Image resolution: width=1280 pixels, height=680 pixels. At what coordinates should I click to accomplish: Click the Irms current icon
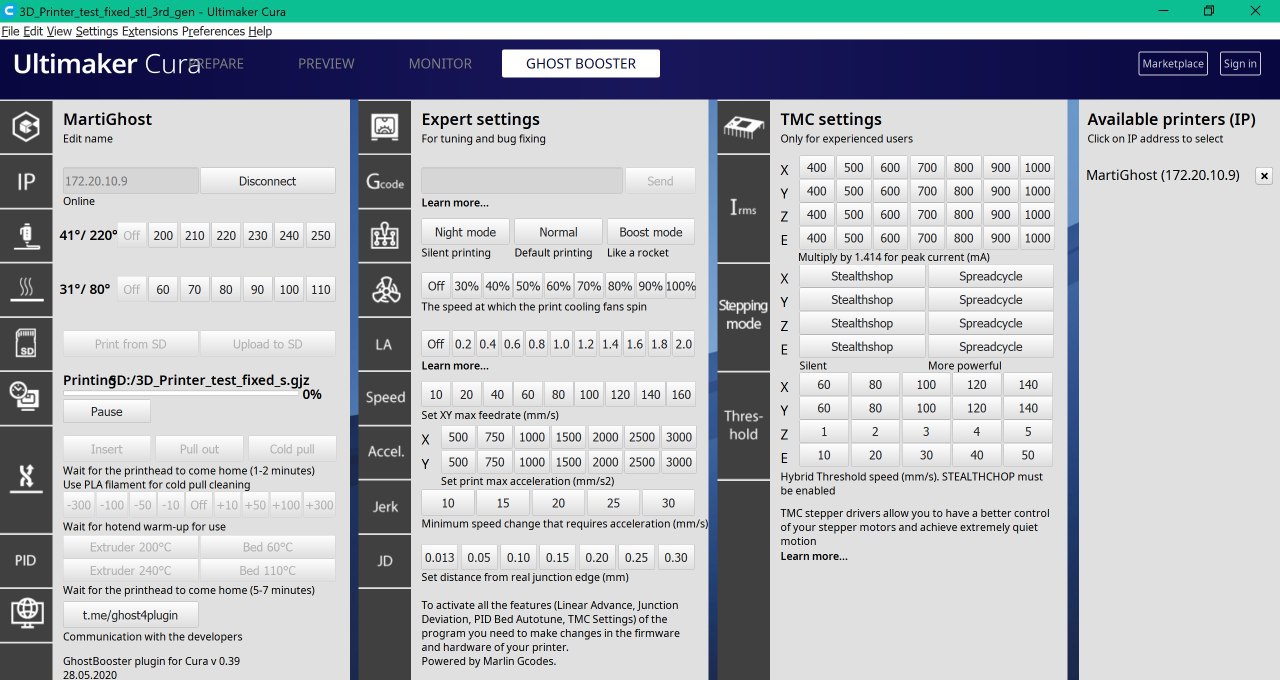[744, 208]
